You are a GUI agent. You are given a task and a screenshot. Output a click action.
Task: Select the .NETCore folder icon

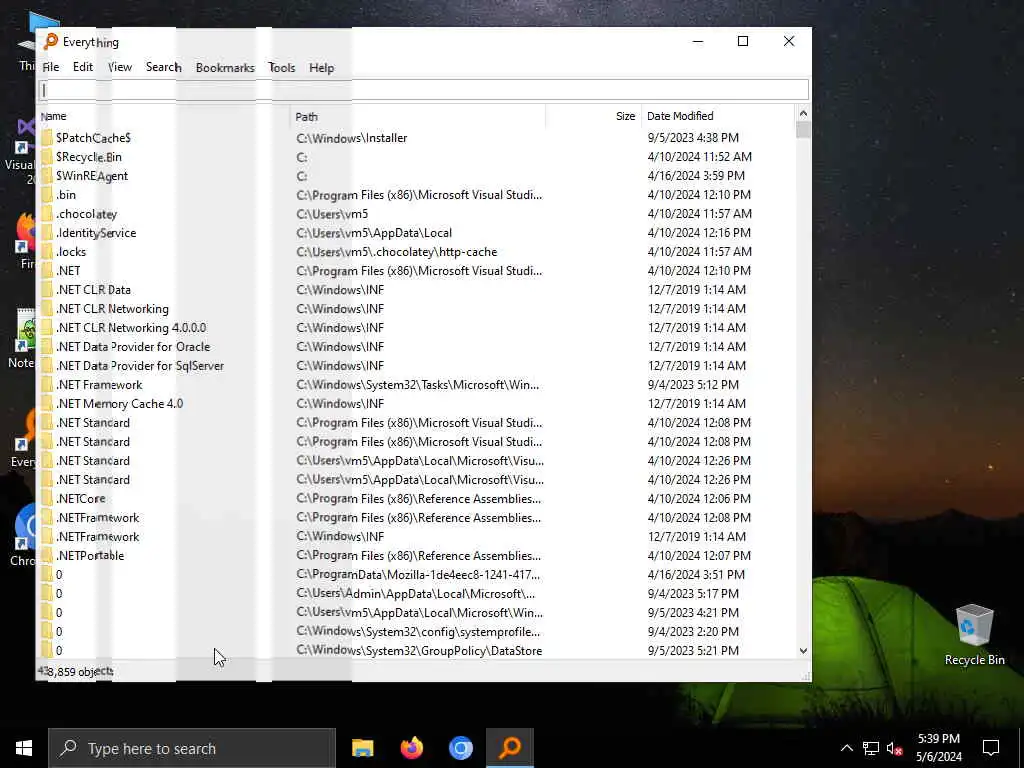46,498
